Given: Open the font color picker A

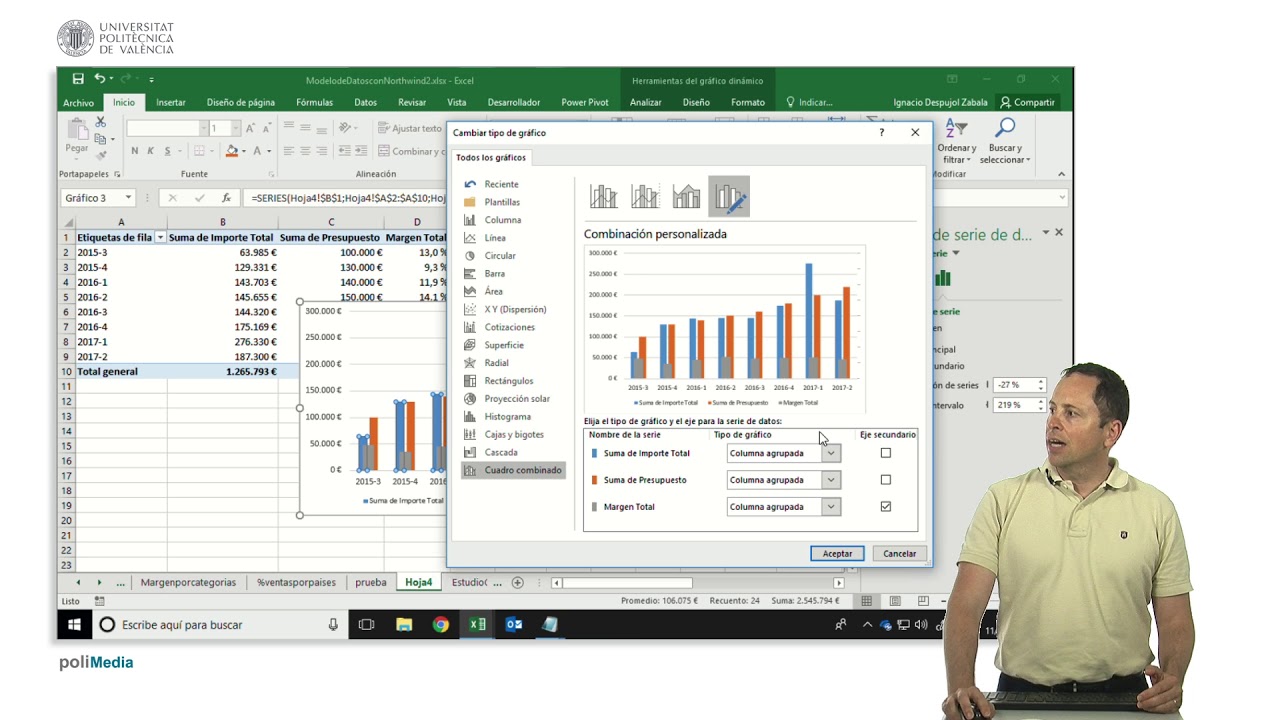Looking at the screenshot, I should (257, 151).
